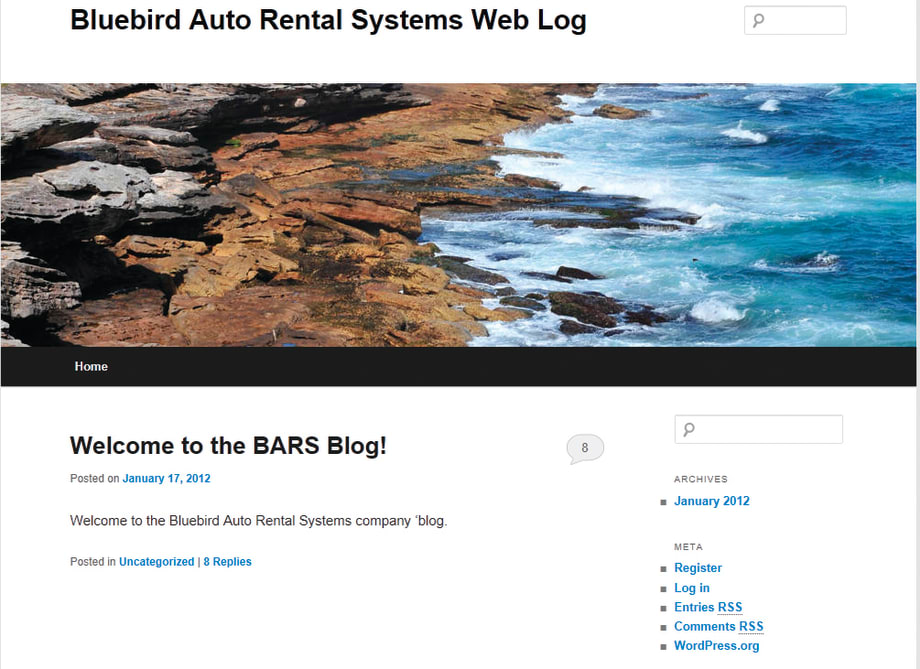Screen dimensions: 920x669
Task: Click the ARCHIVES sidebar heading
Action: click(701, 479)
